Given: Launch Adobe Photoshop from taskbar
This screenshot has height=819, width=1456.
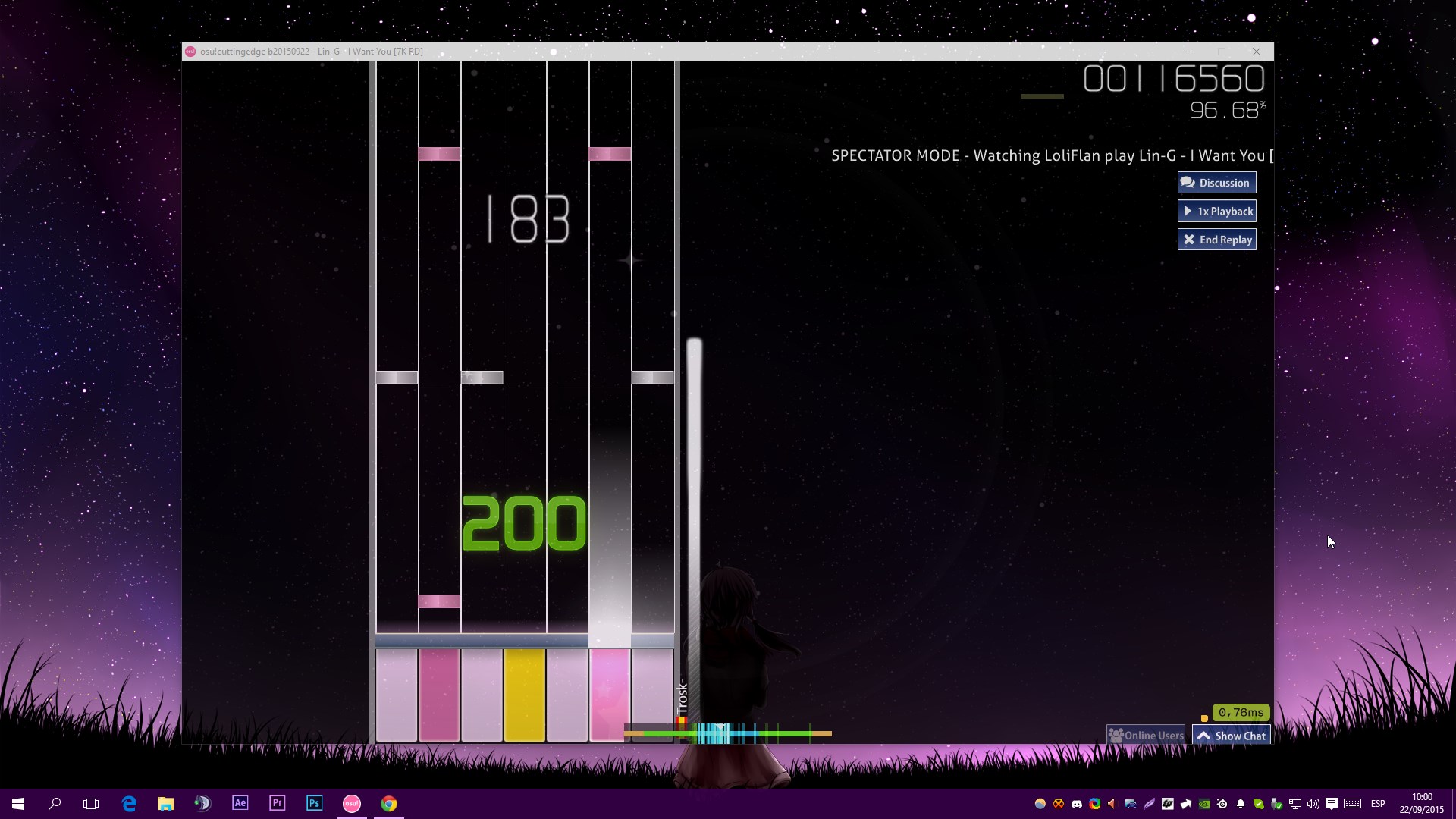Looking at the screenshot, I should pyautogui.click(x=314, y=803).
